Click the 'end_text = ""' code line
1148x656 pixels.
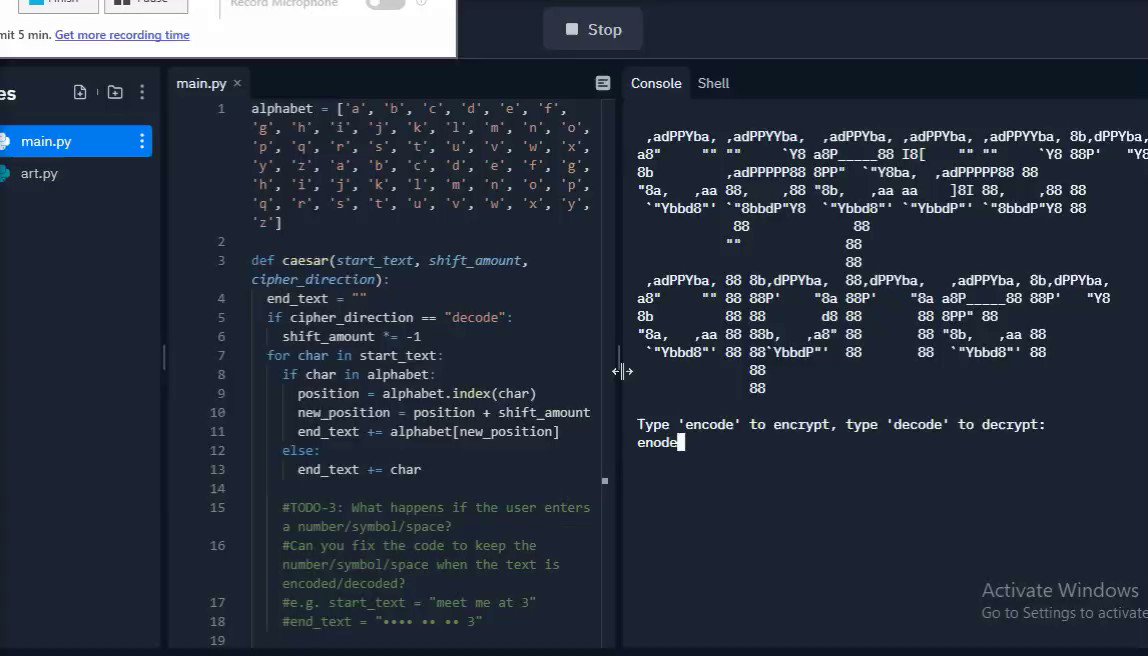pos(316,299)
